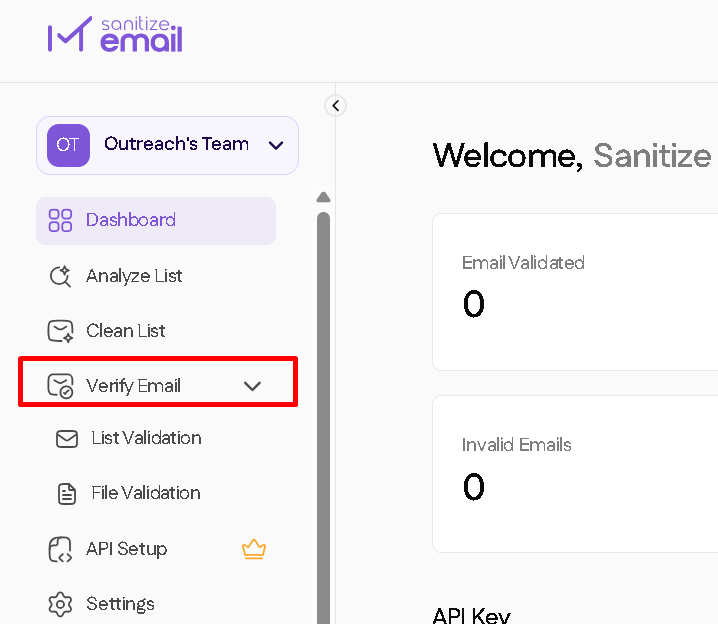Open the Outreach's Team name selector
The image size is (718, 624).
click(x=176, y=144)
